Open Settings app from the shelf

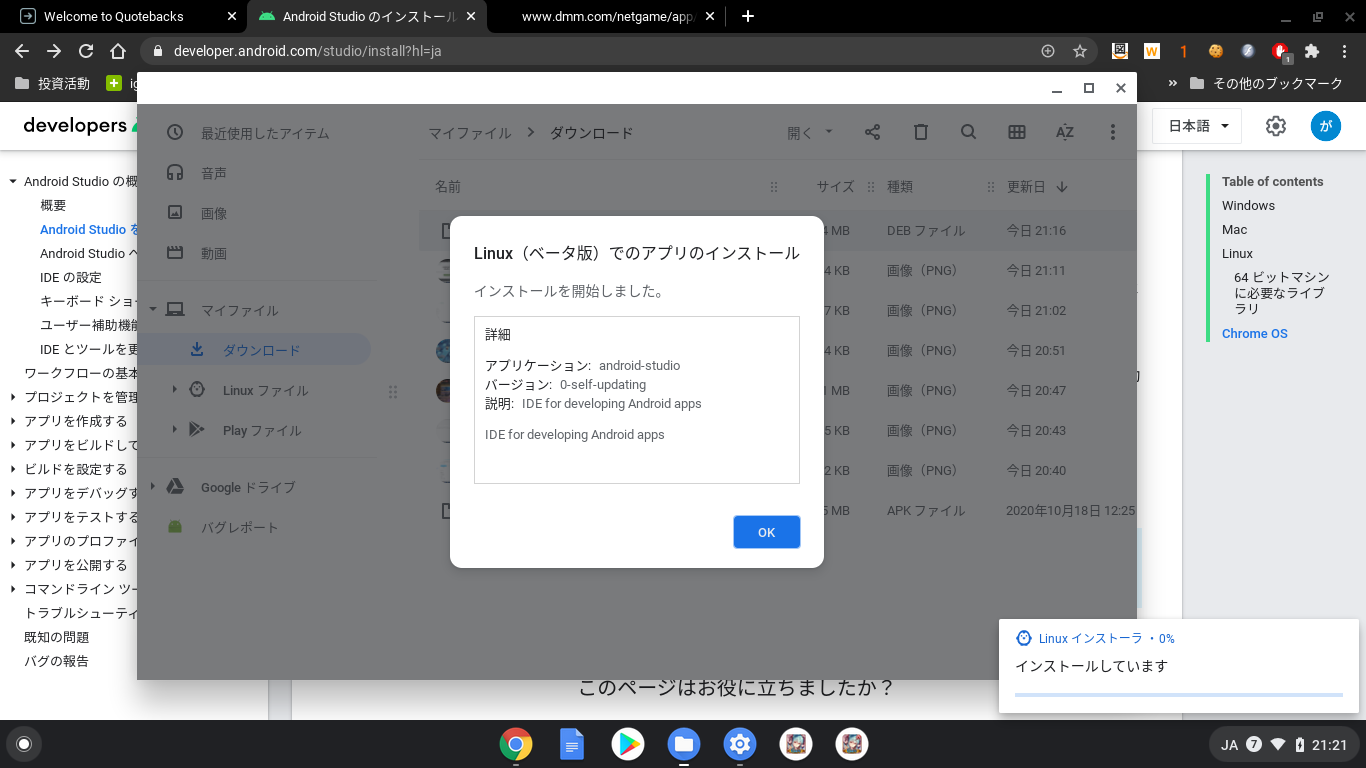pos(740,744)
